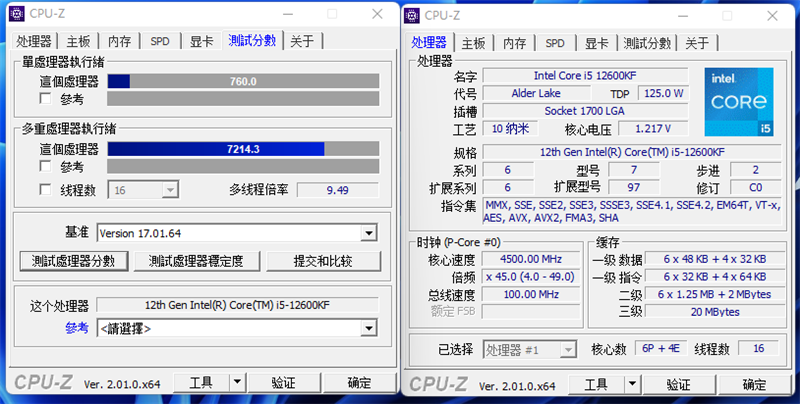This screenshot has width=800, height=404.
Task: Click the 规格 12th Gen i5-12600KF field in right window
Action: coord(632,152)
